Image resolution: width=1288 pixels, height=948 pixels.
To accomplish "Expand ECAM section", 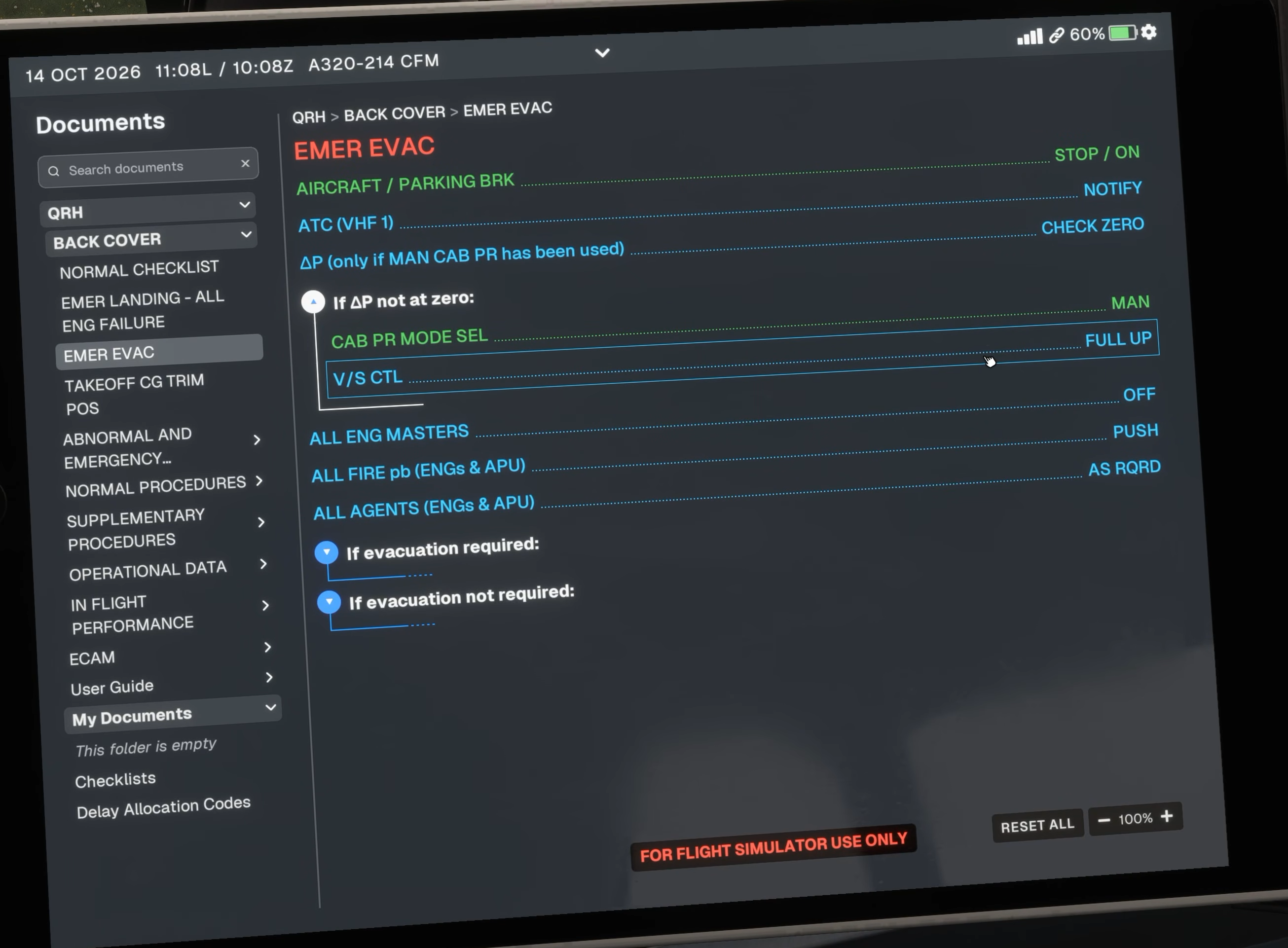I will (x=267, y=647).
